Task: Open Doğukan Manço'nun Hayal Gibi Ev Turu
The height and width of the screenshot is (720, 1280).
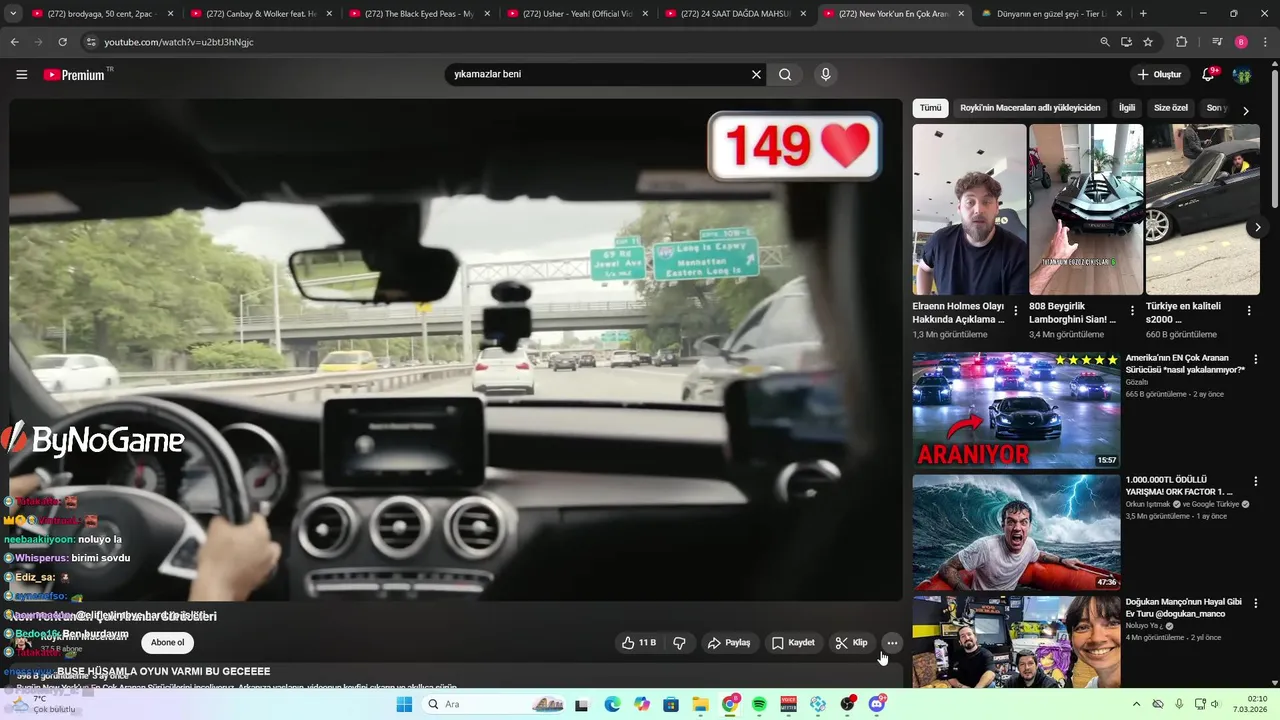Action: click(1184, 608)
